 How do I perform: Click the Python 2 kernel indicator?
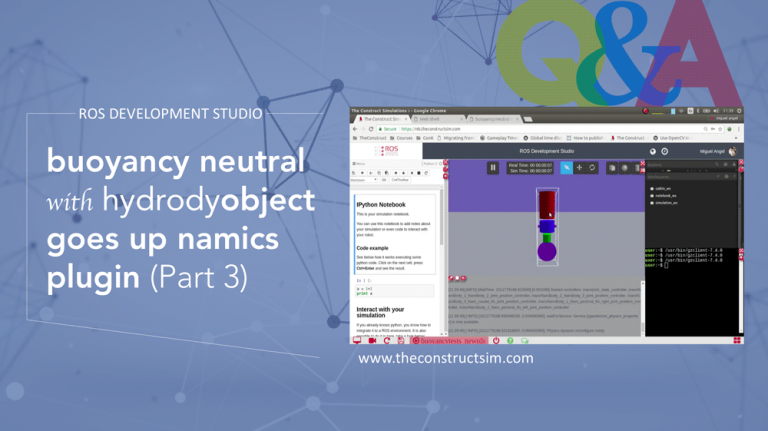[431, 164]
